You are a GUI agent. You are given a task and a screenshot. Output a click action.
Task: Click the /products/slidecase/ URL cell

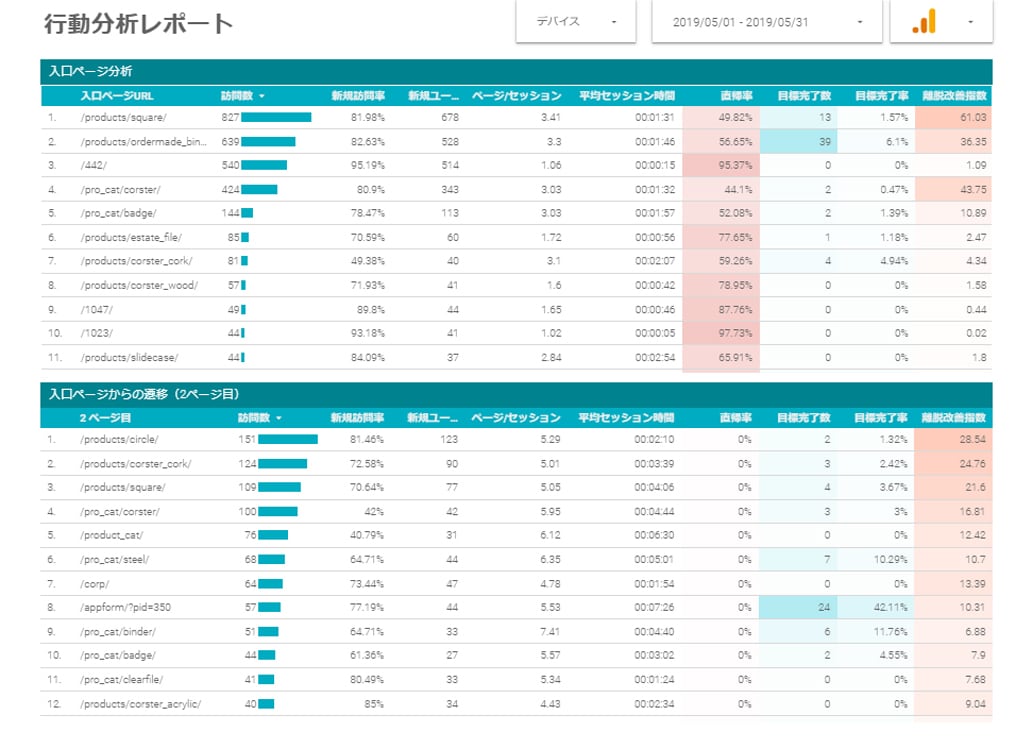click(x=129, y=357)
